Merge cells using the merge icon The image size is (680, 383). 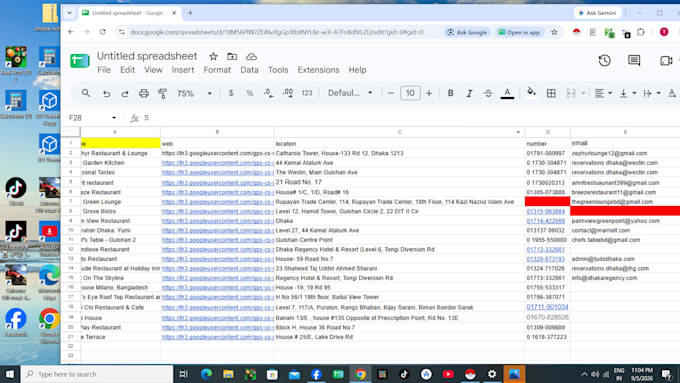tap(571, 93)
